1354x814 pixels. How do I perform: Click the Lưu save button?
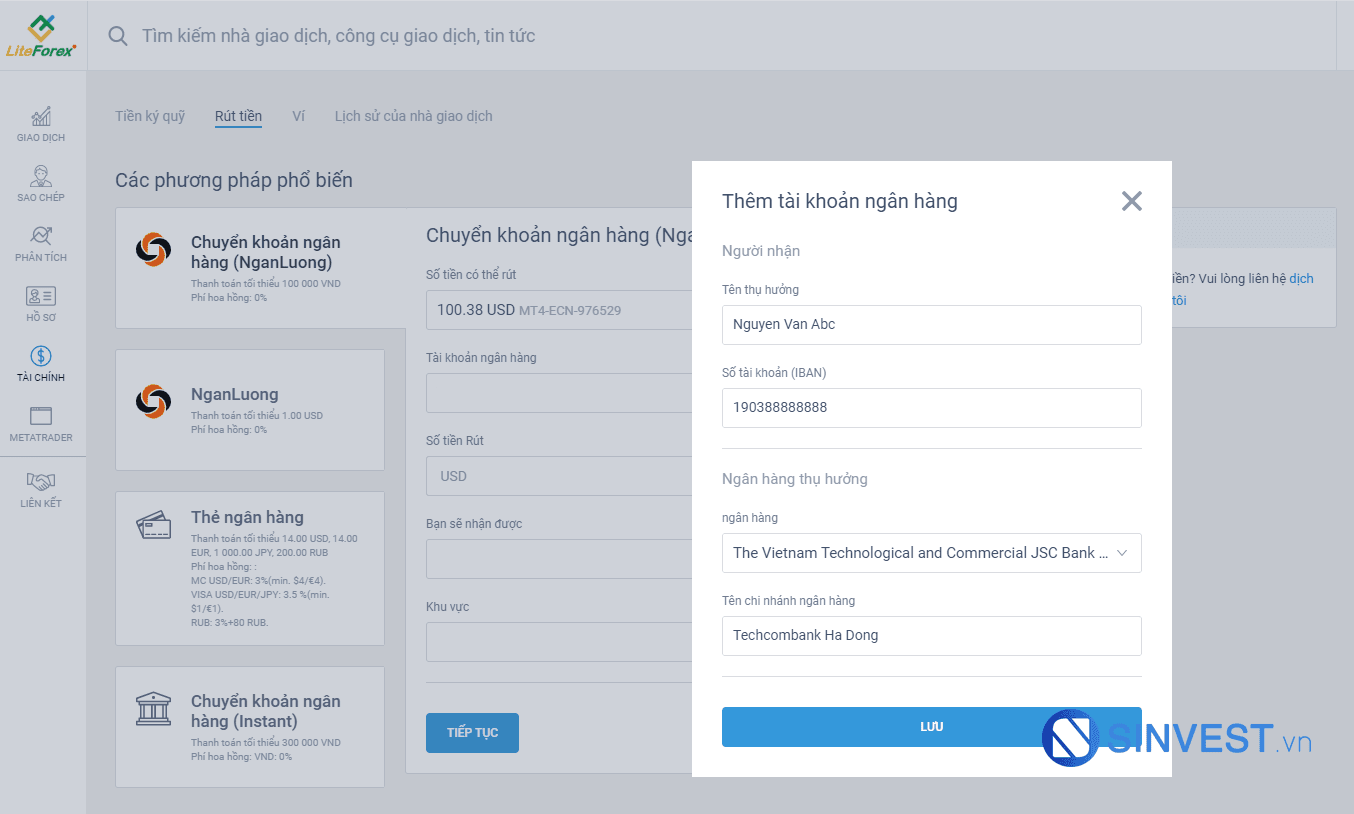coord(931,727)
